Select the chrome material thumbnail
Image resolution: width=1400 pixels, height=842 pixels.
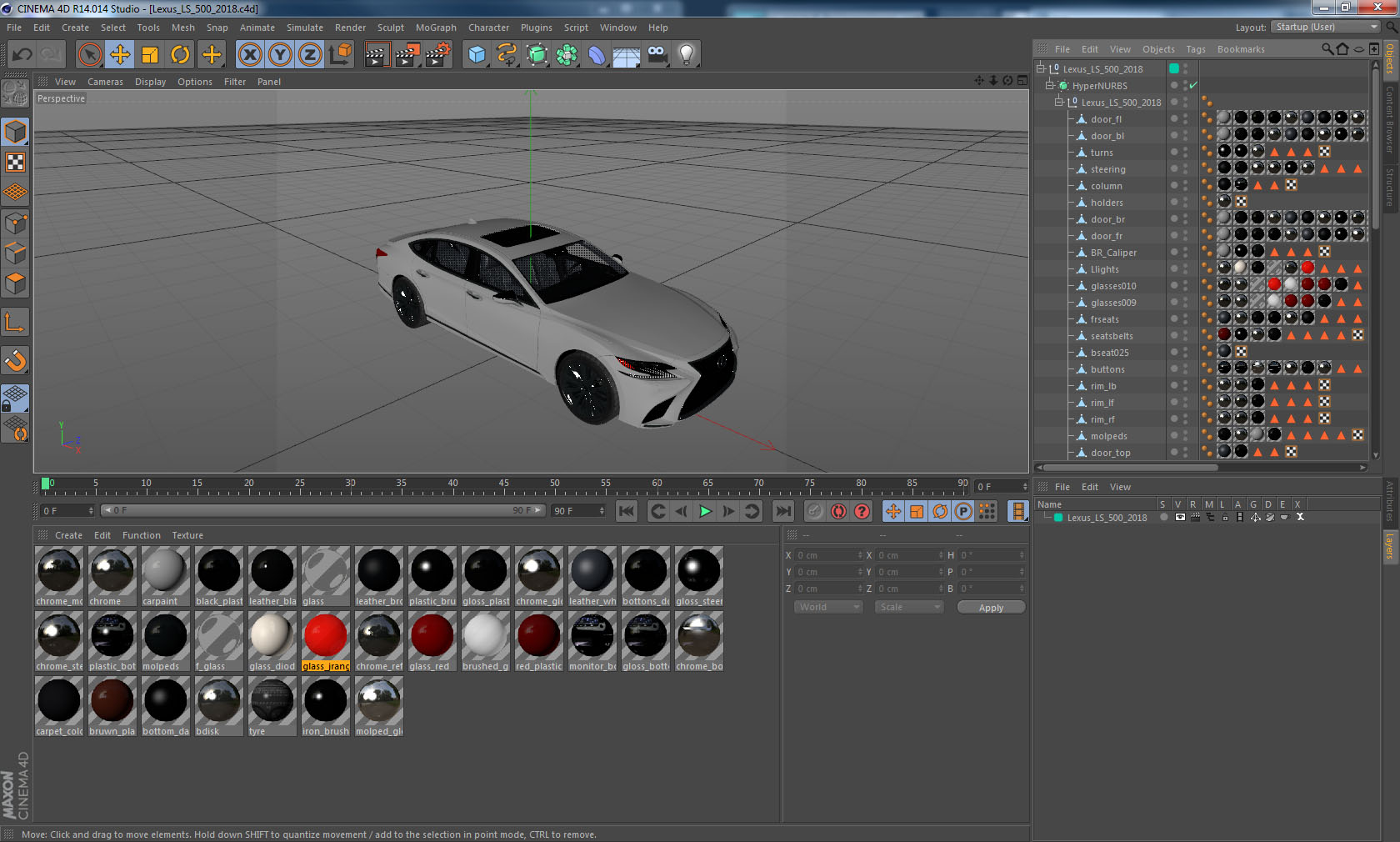click(112, 576)
